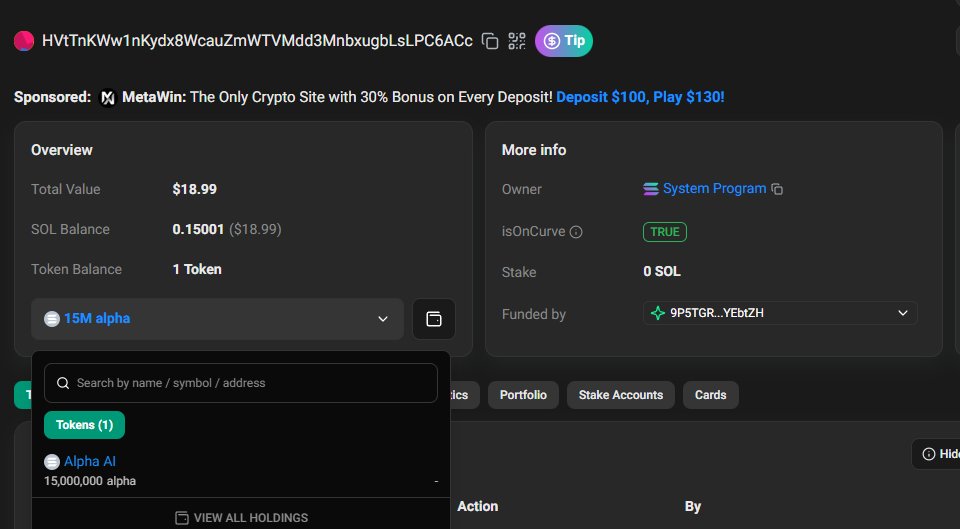
Task: Click the By column header
Action: click(692, 506)
